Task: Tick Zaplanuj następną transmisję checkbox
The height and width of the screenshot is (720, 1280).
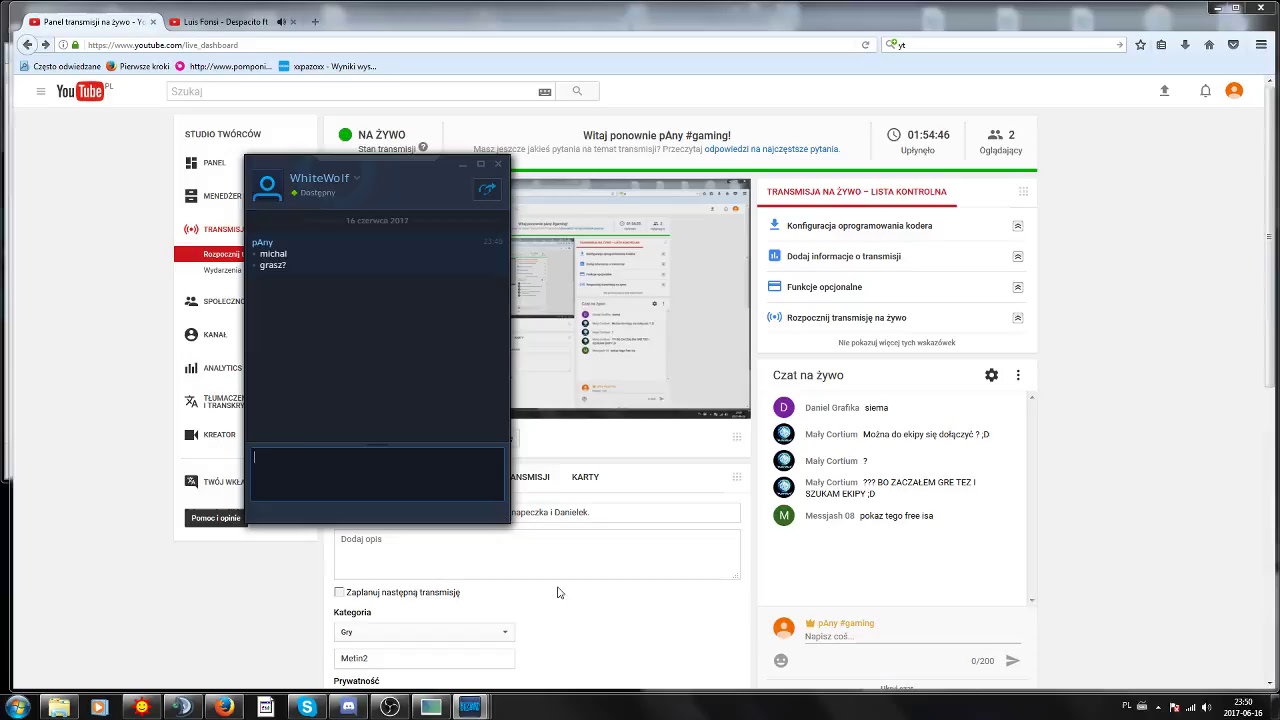Action: [x=339, y=592]
